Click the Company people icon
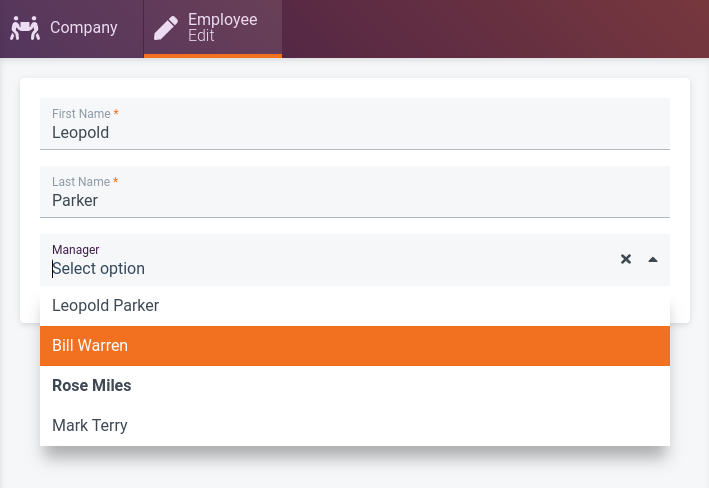This screenshot has height=488, width=709. coord(23,28)
